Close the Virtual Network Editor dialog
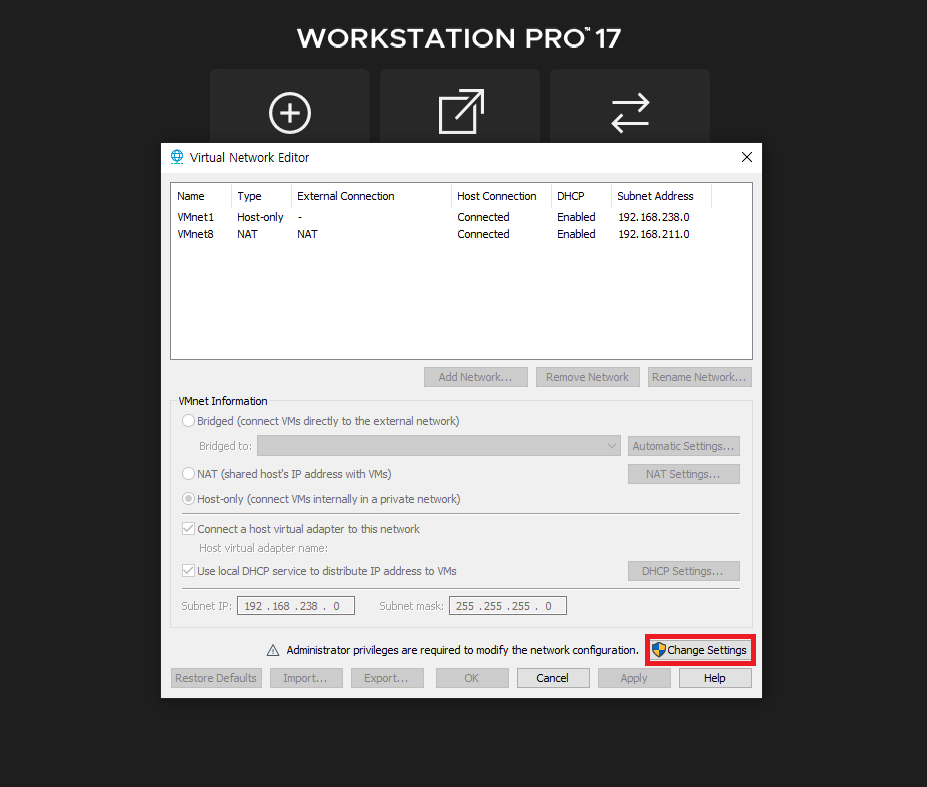The image size is (927, 787). (x=747, y=157)
